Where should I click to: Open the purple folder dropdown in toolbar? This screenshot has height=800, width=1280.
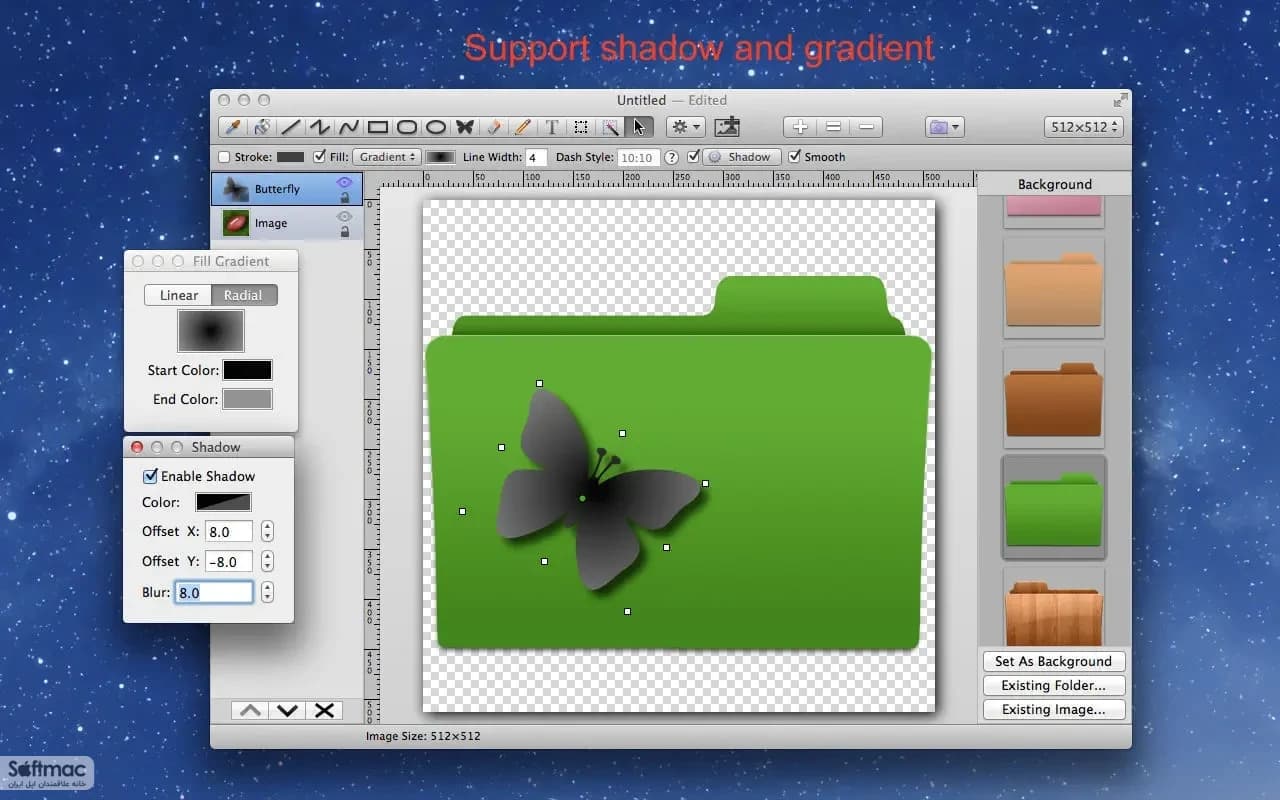[944, 127]
